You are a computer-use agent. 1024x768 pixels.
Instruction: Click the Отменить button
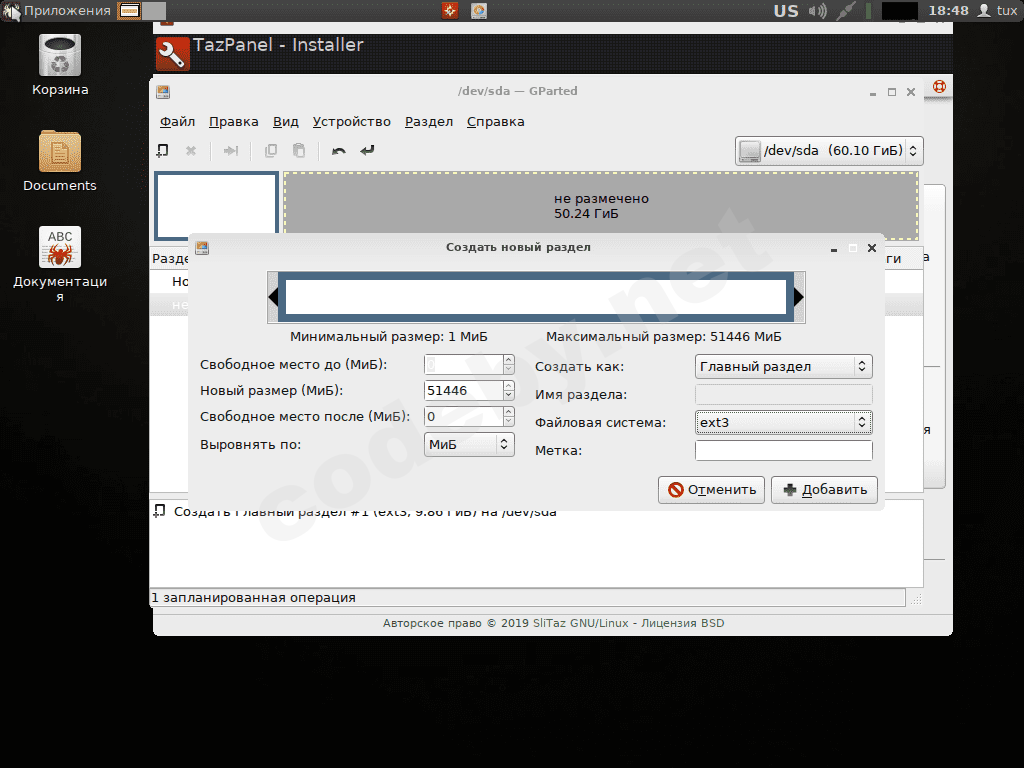click(x=711, y=490)
